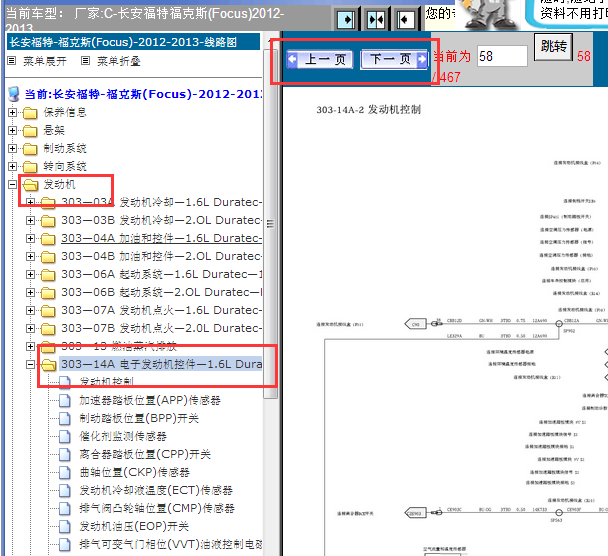Collapse 303—14A 电子发动机控件 node

pyautogui.click(x=30, y=364)
